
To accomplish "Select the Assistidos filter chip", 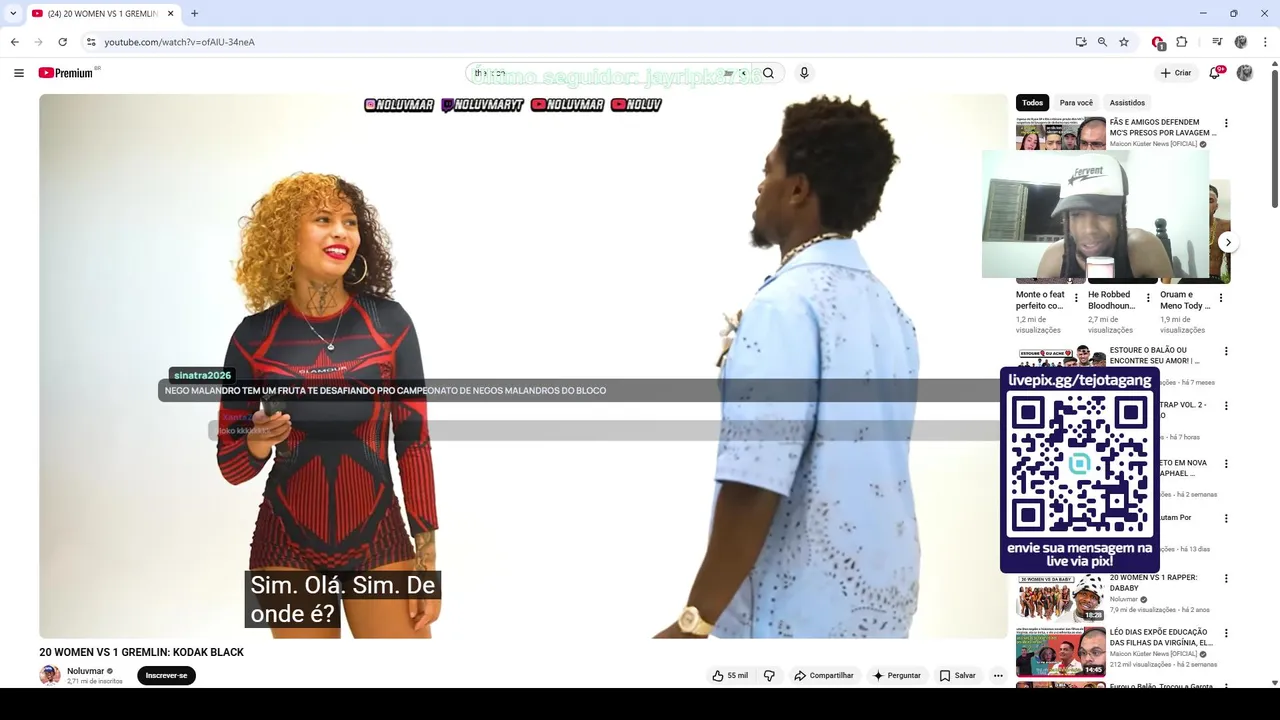I will tap(1127, 103).
